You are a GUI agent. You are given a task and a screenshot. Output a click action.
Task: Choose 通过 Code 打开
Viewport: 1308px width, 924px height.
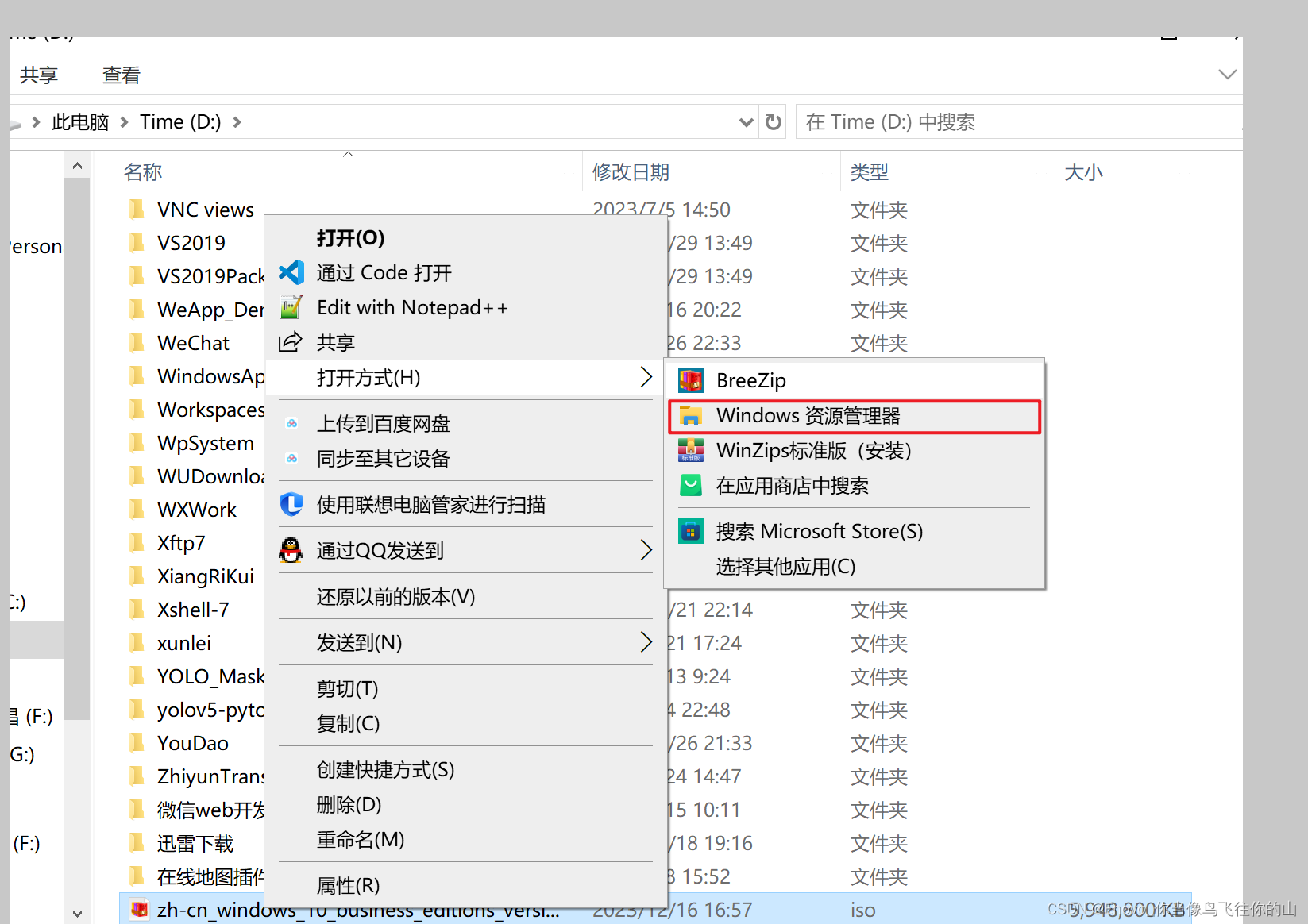pos(465,272)
